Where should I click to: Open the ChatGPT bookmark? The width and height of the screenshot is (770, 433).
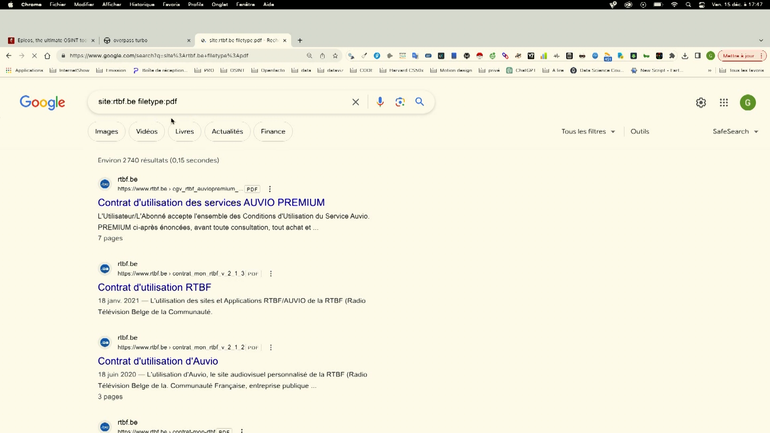[521, 70]
